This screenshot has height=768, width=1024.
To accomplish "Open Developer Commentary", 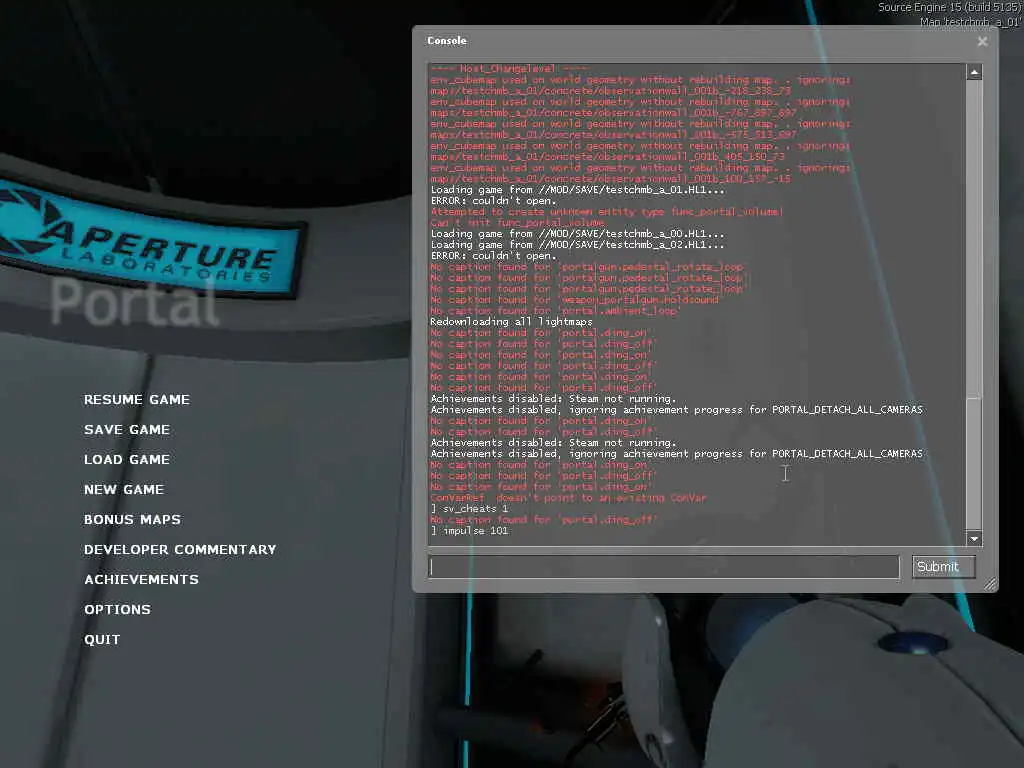I will point(180,550).
